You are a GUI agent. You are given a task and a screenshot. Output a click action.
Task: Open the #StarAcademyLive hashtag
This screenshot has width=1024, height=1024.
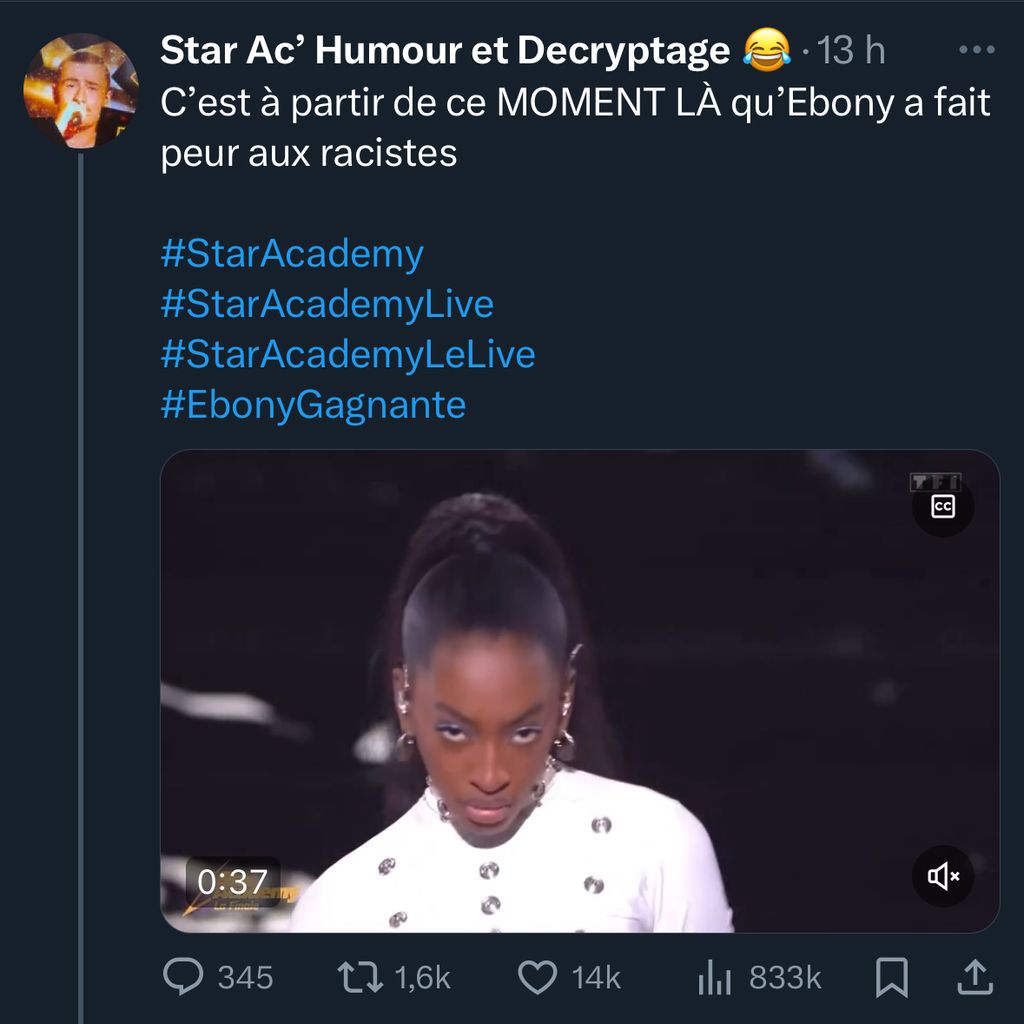(327, 304)
